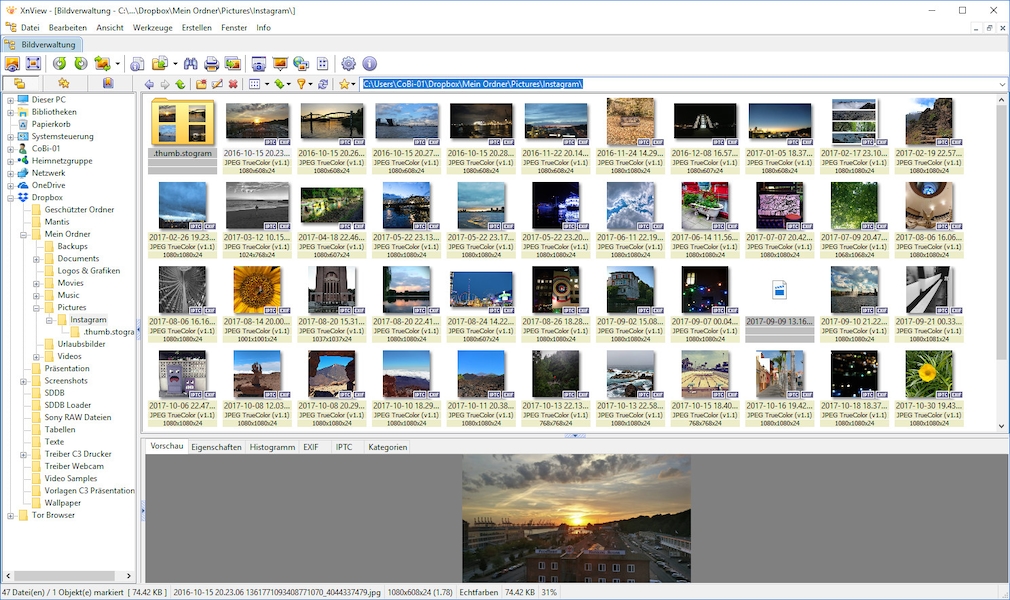Viewport: 1010px width, 600px height.
Task: Open dropdown next to JPEG transform icon
Action: (x=117, y=64)
